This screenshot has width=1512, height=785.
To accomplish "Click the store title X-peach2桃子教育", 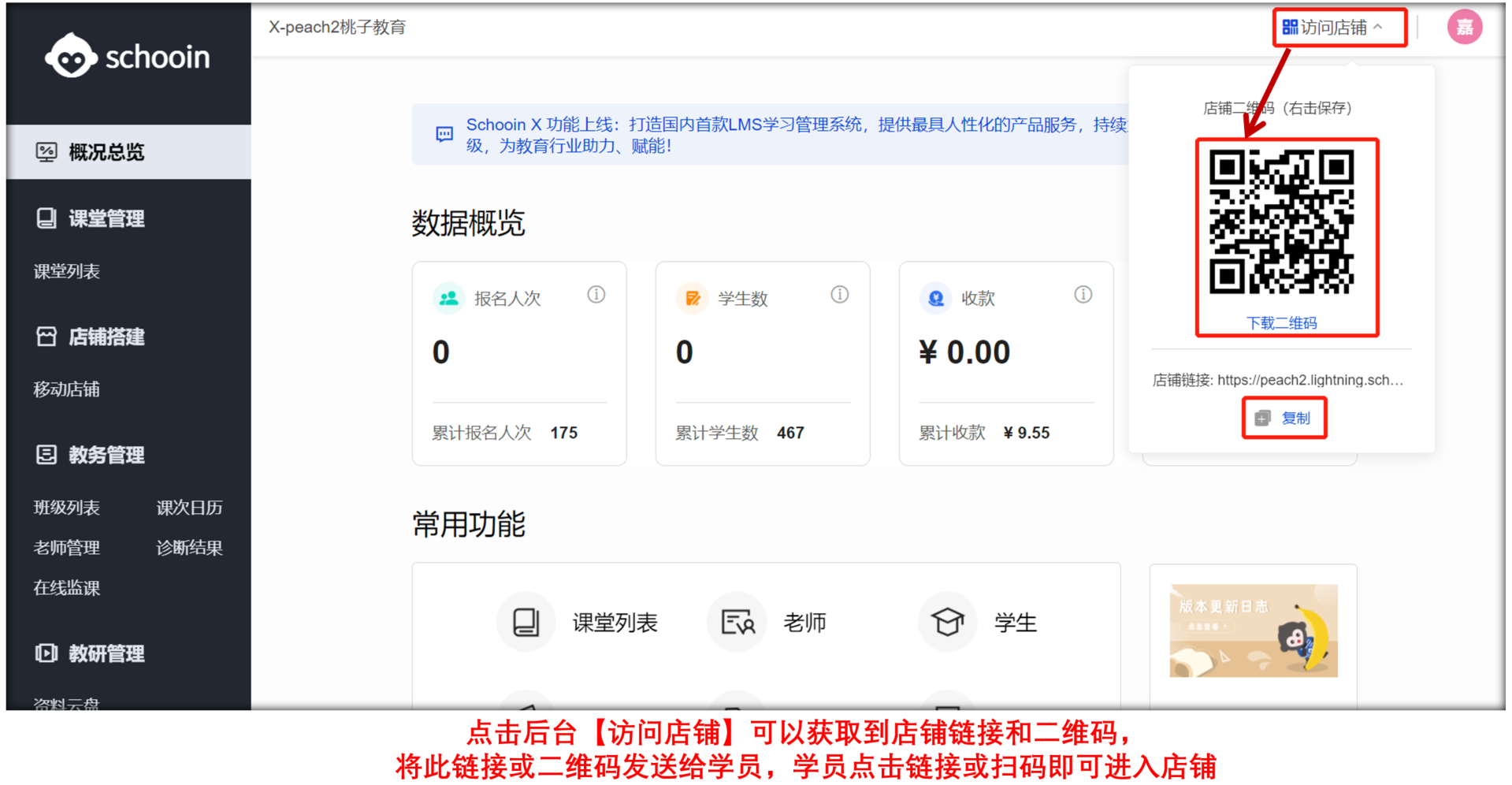I will pos(337,28).
